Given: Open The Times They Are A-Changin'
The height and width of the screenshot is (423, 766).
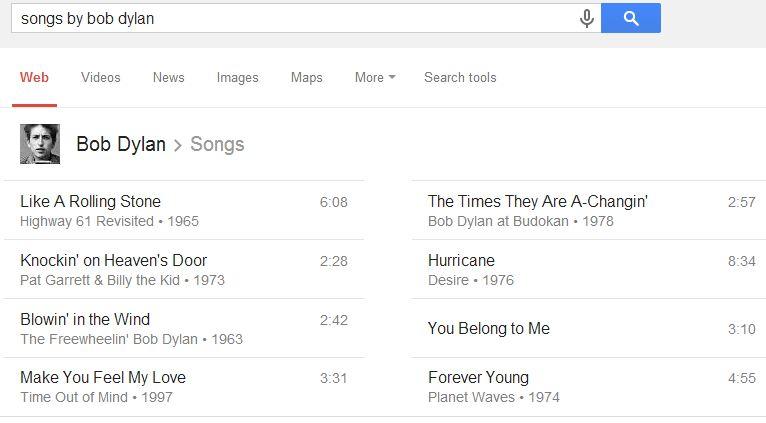Looking at the screenshot, I should coord(538,202).
